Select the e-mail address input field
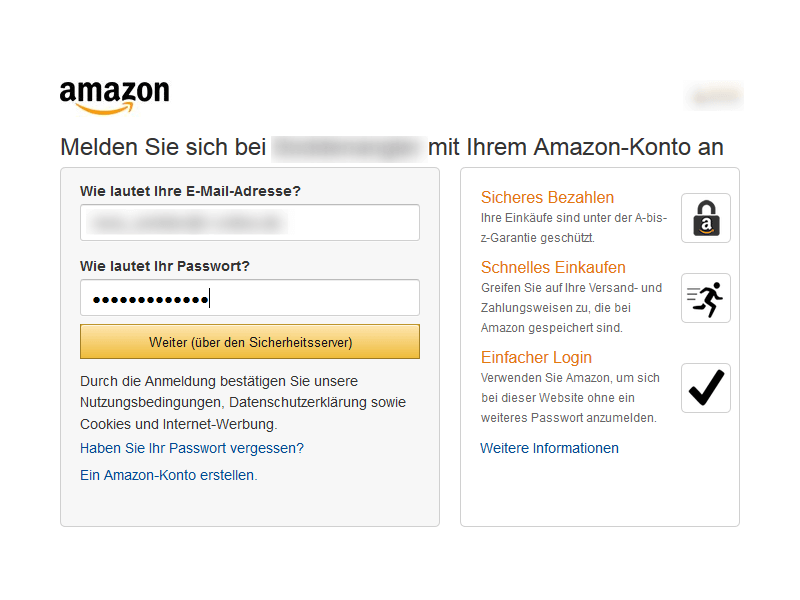 [x=249, y=222]
